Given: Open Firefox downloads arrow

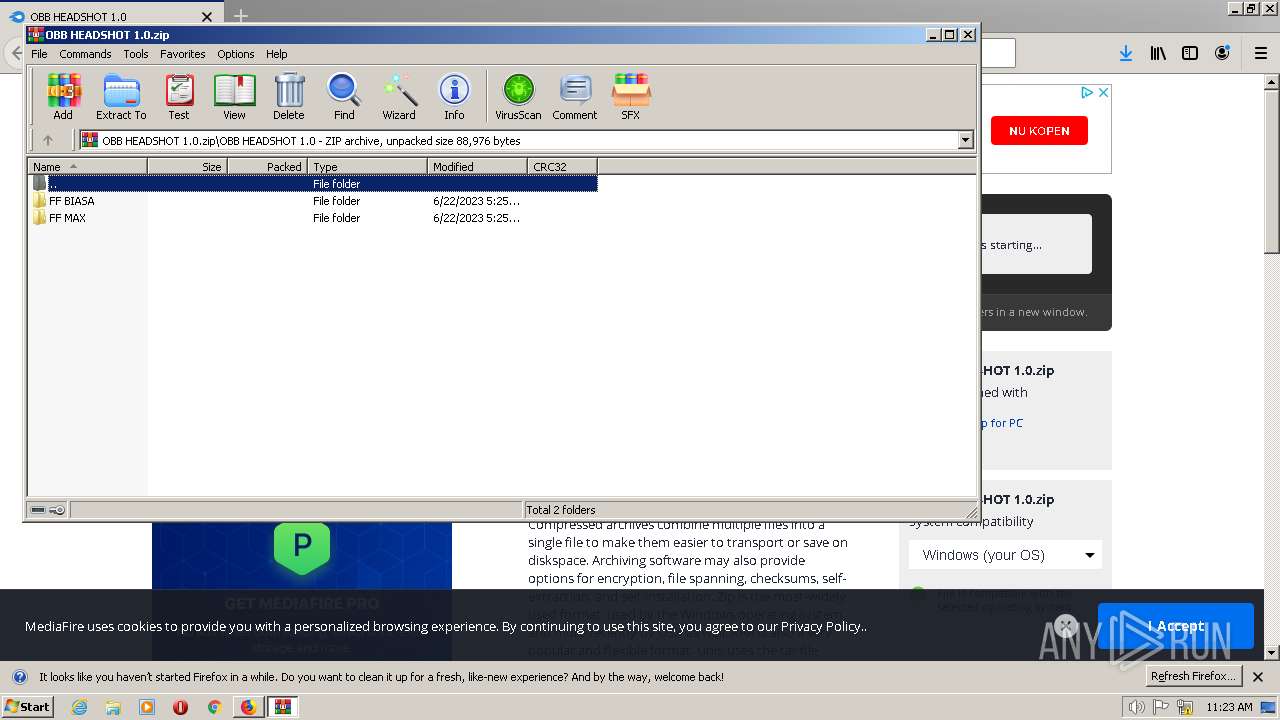Looking at the screenshot, I should click(1126, 53).
